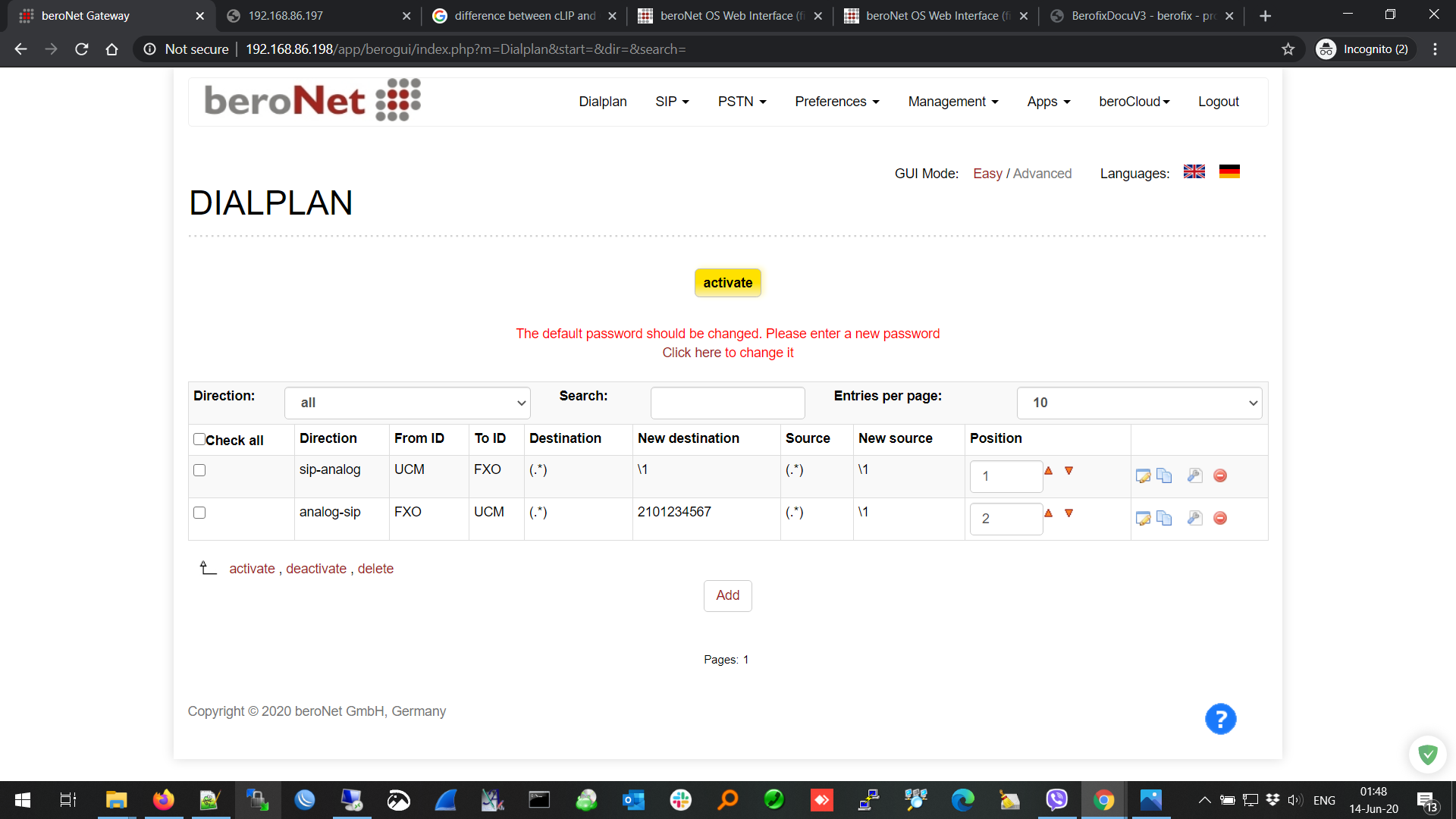Switch language to German flag
This screenshot has height=819, width=1456.
click(x=1229, y=172)
